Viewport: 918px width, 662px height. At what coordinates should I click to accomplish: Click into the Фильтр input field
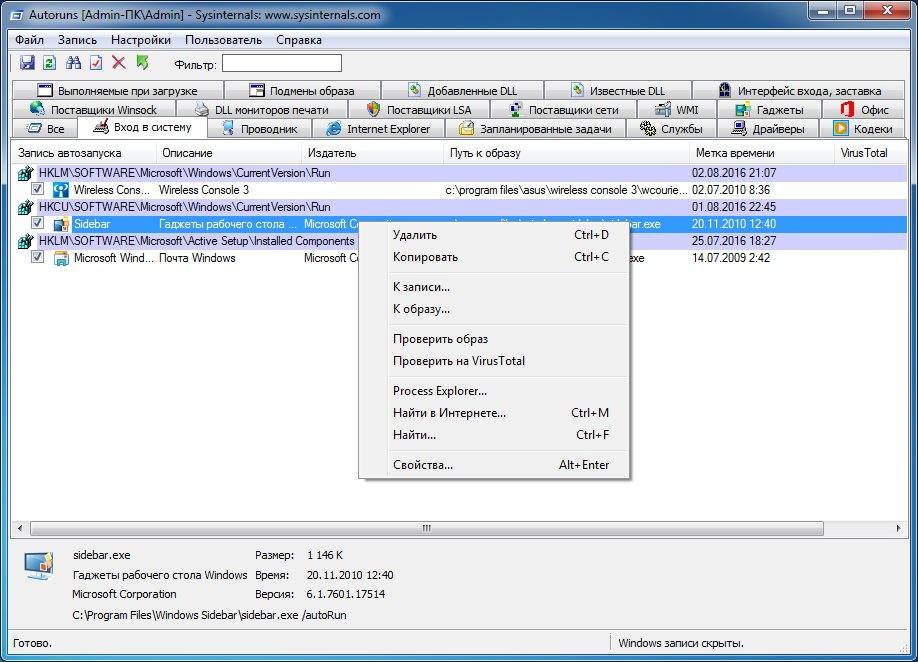pos(282,63)
